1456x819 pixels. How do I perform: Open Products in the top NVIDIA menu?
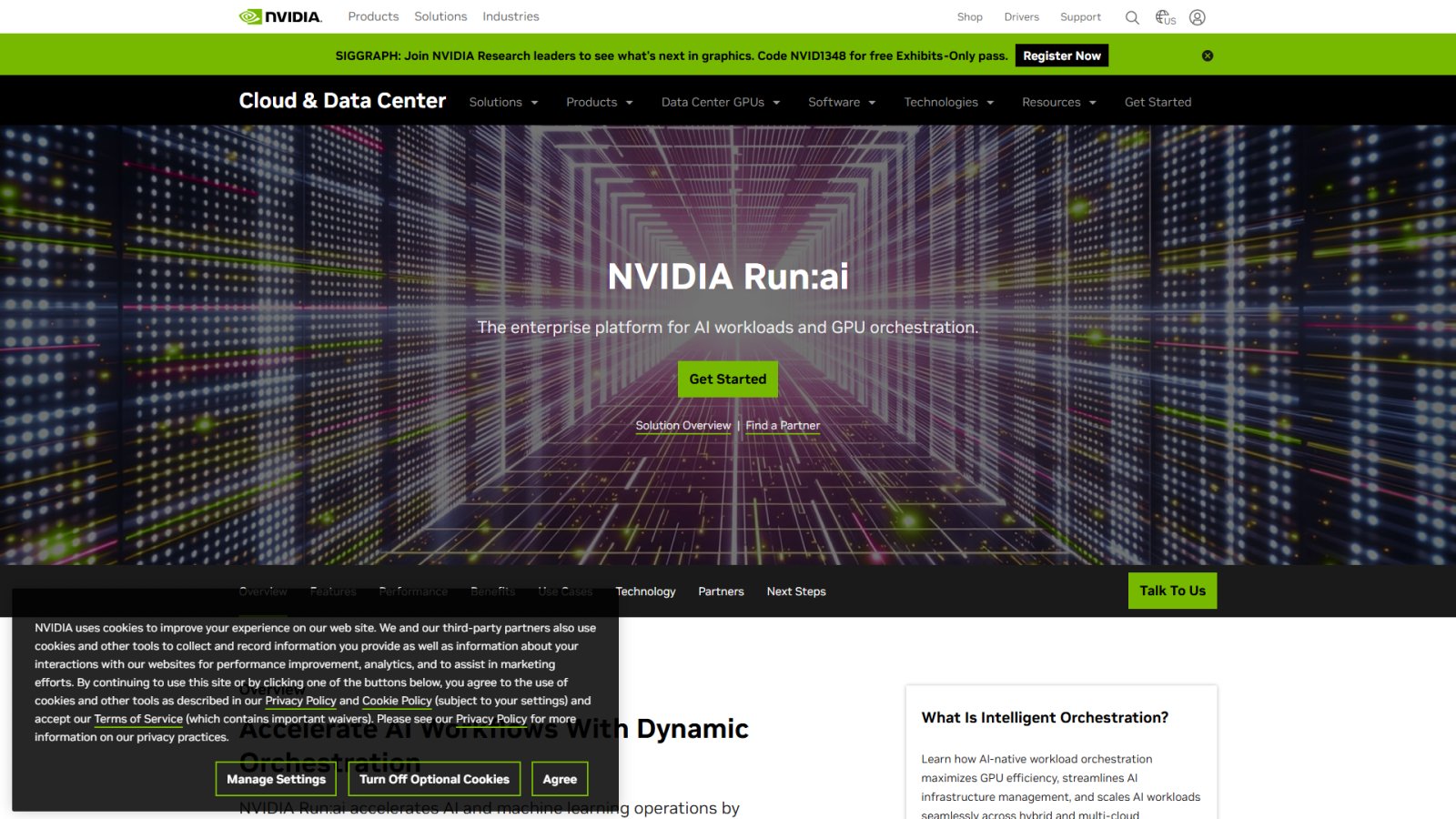[373, 16]
